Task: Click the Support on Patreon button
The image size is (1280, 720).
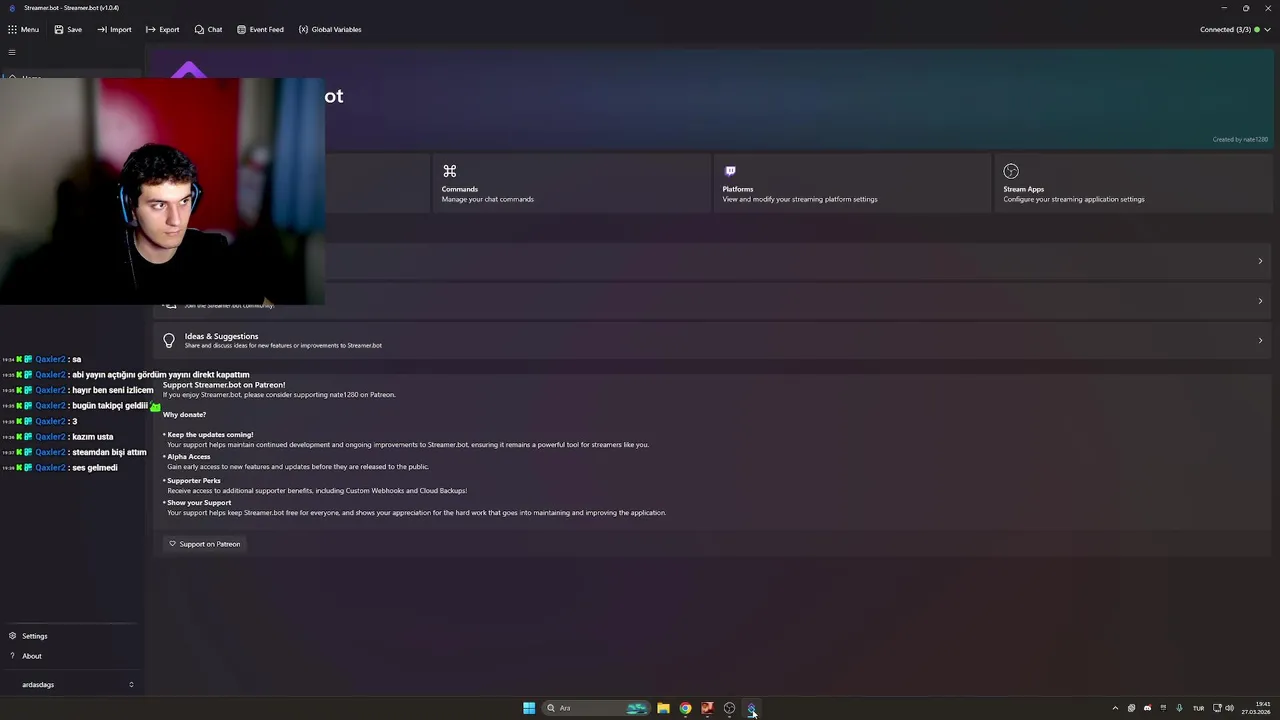Action: pyautogui.click(x=204, y=544)
